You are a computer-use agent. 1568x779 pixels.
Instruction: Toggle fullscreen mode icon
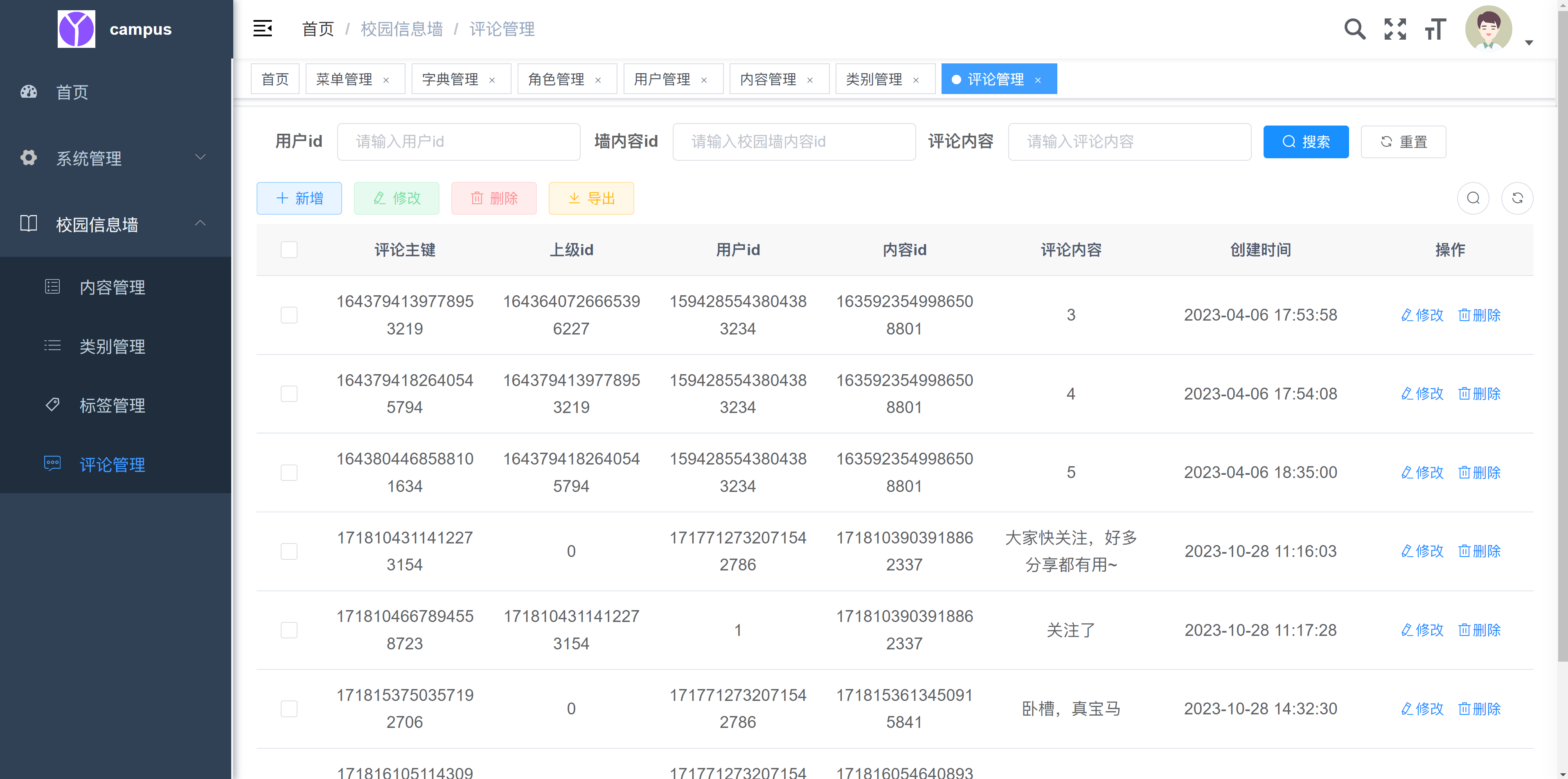pyautogui.click(x=1395, y=29)
